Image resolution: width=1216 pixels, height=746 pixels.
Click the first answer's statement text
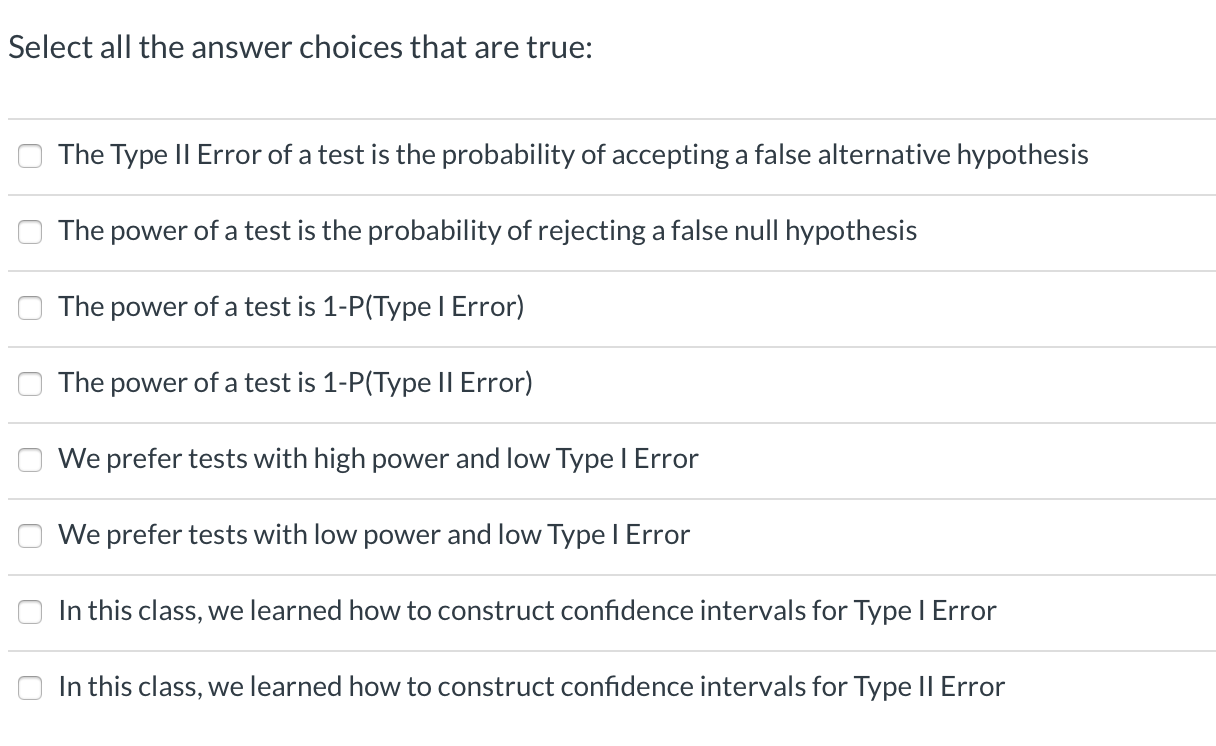pos(572,156)
